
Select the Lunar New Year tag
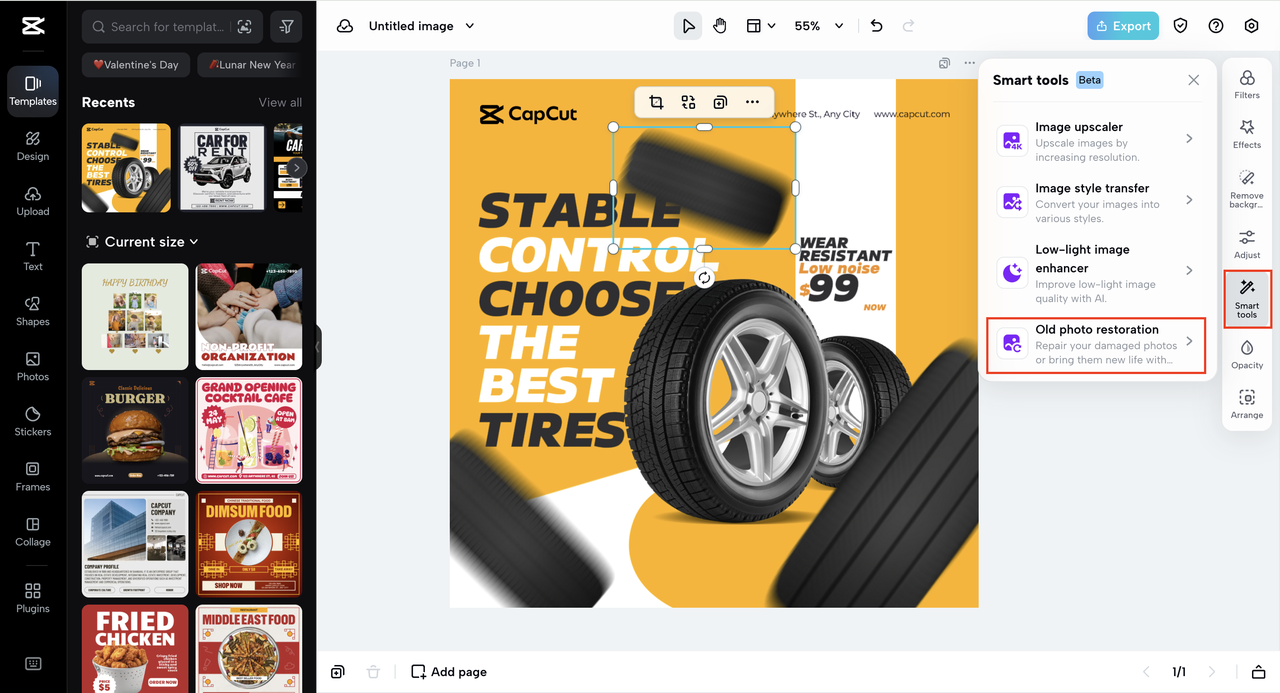point(250,65)
